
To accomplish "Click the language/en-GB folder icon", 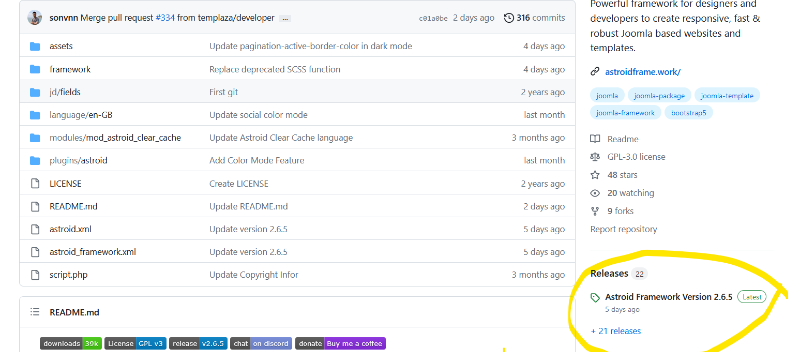I will click(35, 115).
